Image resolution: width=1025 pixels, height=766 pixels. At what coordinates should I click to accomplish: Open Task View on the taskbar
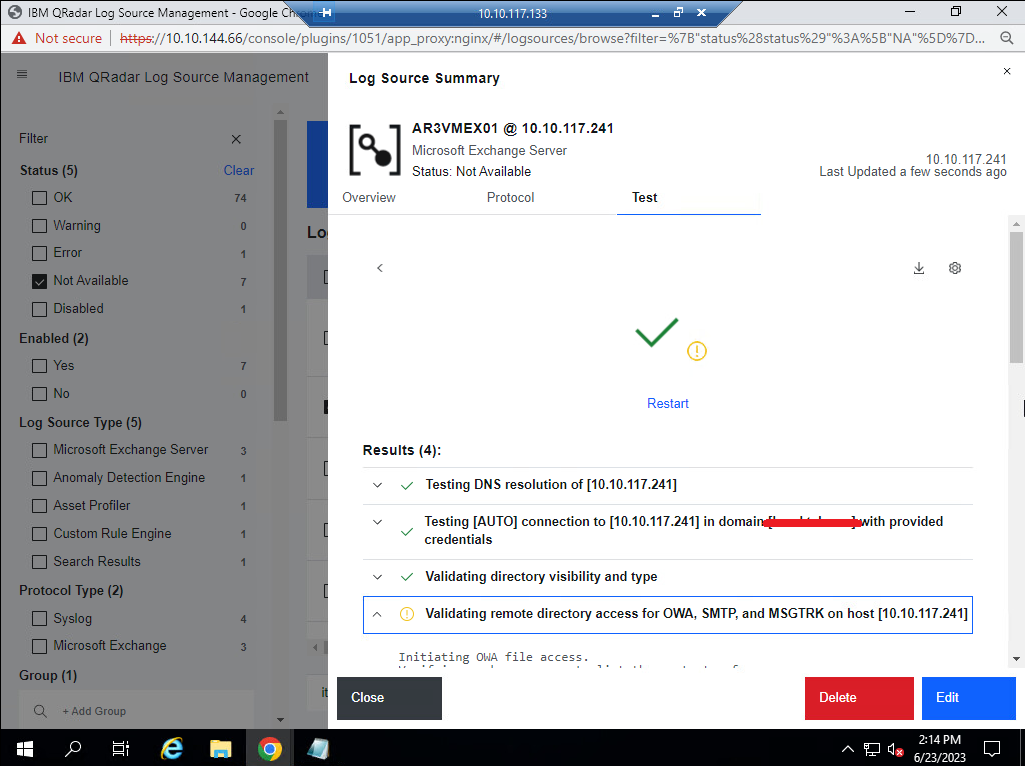[121, 748]
